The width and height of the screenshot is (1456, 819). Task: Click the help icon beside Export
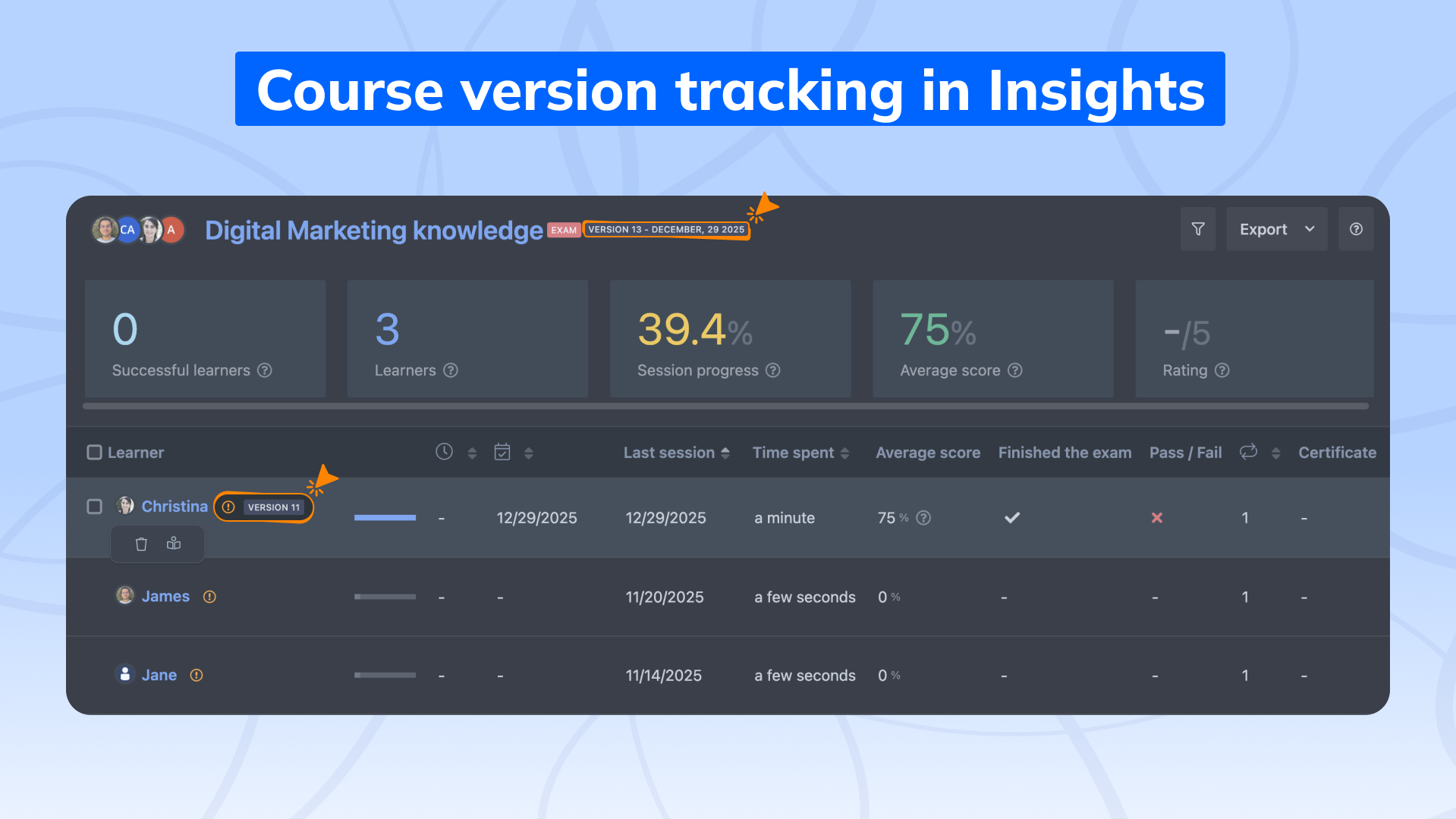point(1356,229)
